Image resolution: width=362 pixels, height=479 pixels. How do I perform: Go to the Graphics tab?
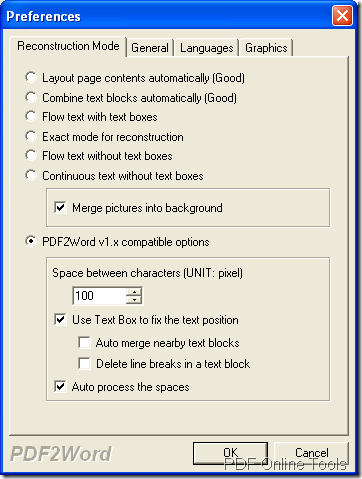click(x=266, y=48)
